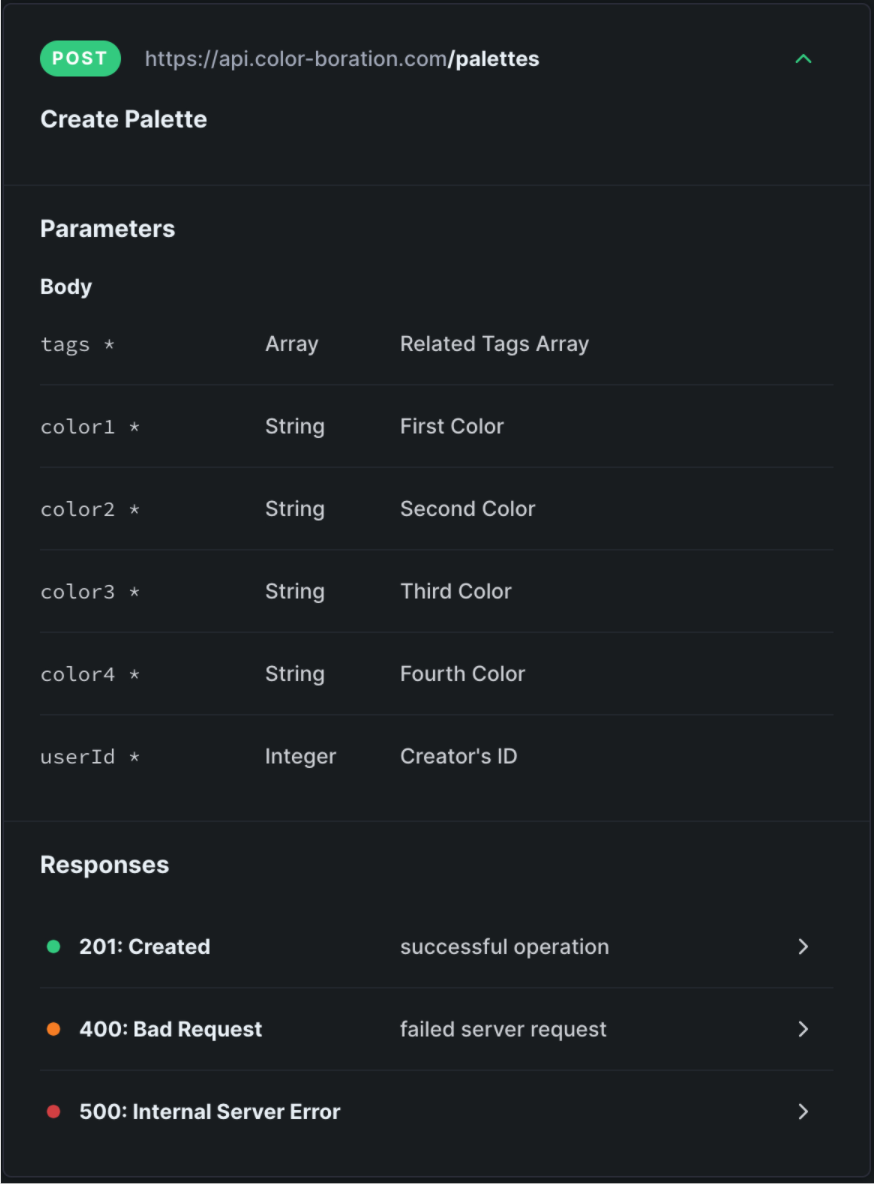Viewport: 874px width, 1184px height.
Task: Click the color2 parameter name
Action: 78,510
